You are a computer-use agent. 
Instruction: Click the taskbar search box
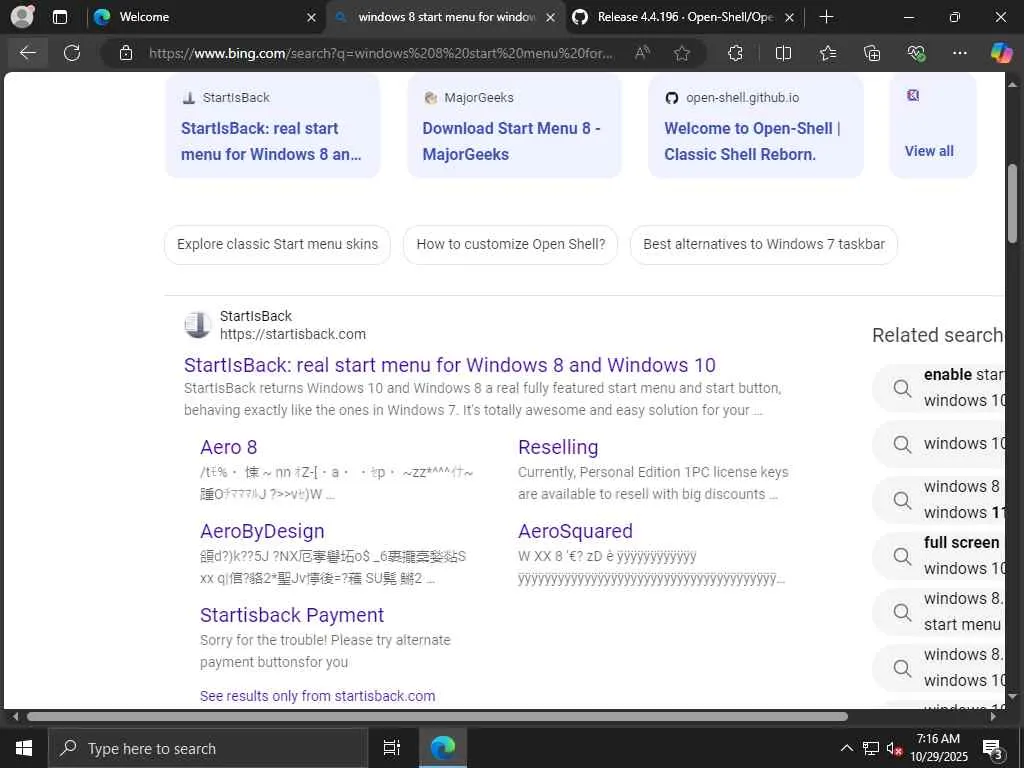click(208, 748)
